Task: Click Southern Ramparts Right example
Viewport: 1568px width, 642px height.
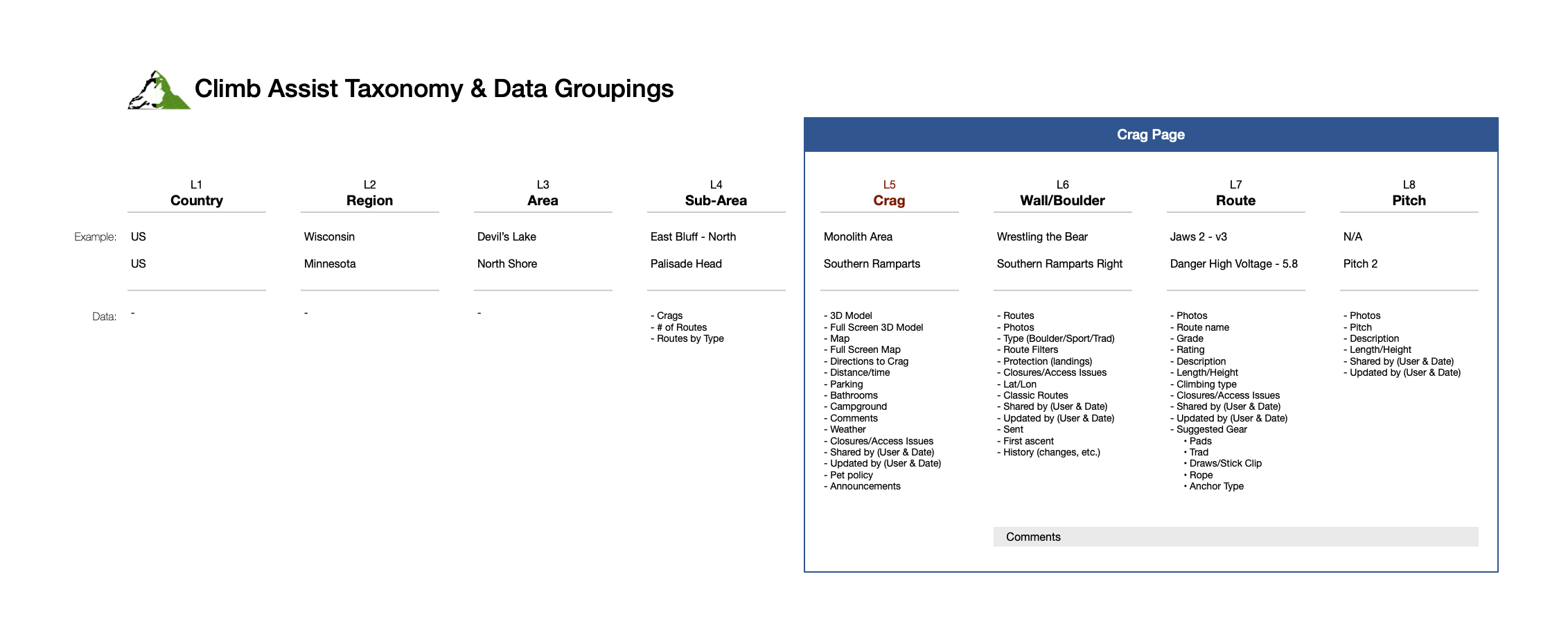Action: point(1059,263)
